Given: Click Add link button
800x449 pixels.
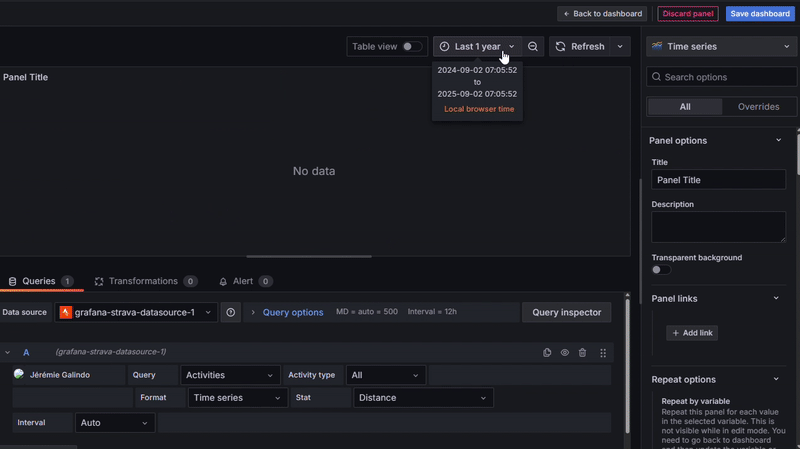Looking at the screenshot, I should pyautogui.click(x=692, y=333).
